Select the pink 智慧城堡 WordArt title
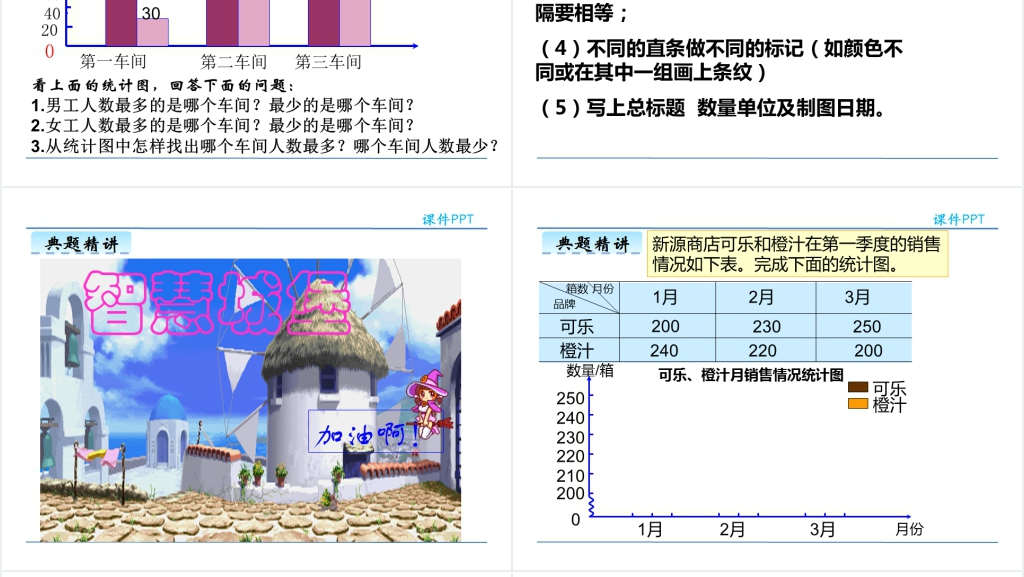 [x=217, y=302]
